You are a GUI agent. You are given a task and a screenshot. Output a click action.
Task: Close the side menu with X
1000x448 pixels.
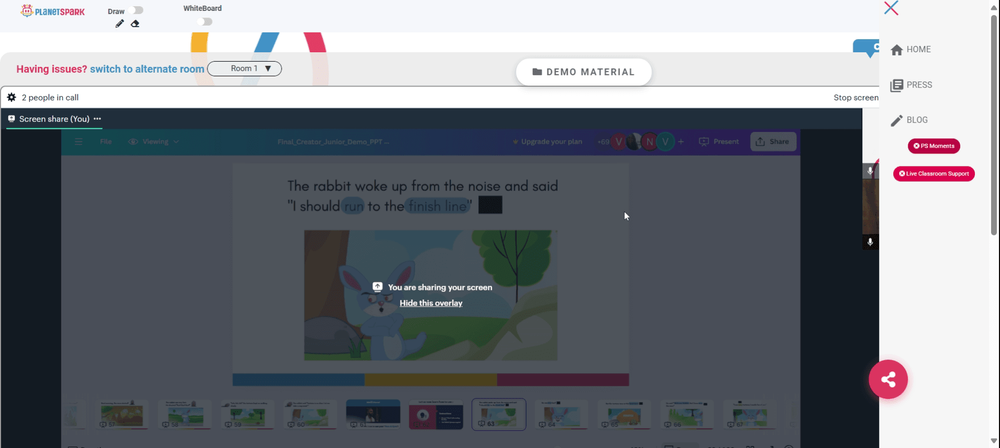[891, 8]
